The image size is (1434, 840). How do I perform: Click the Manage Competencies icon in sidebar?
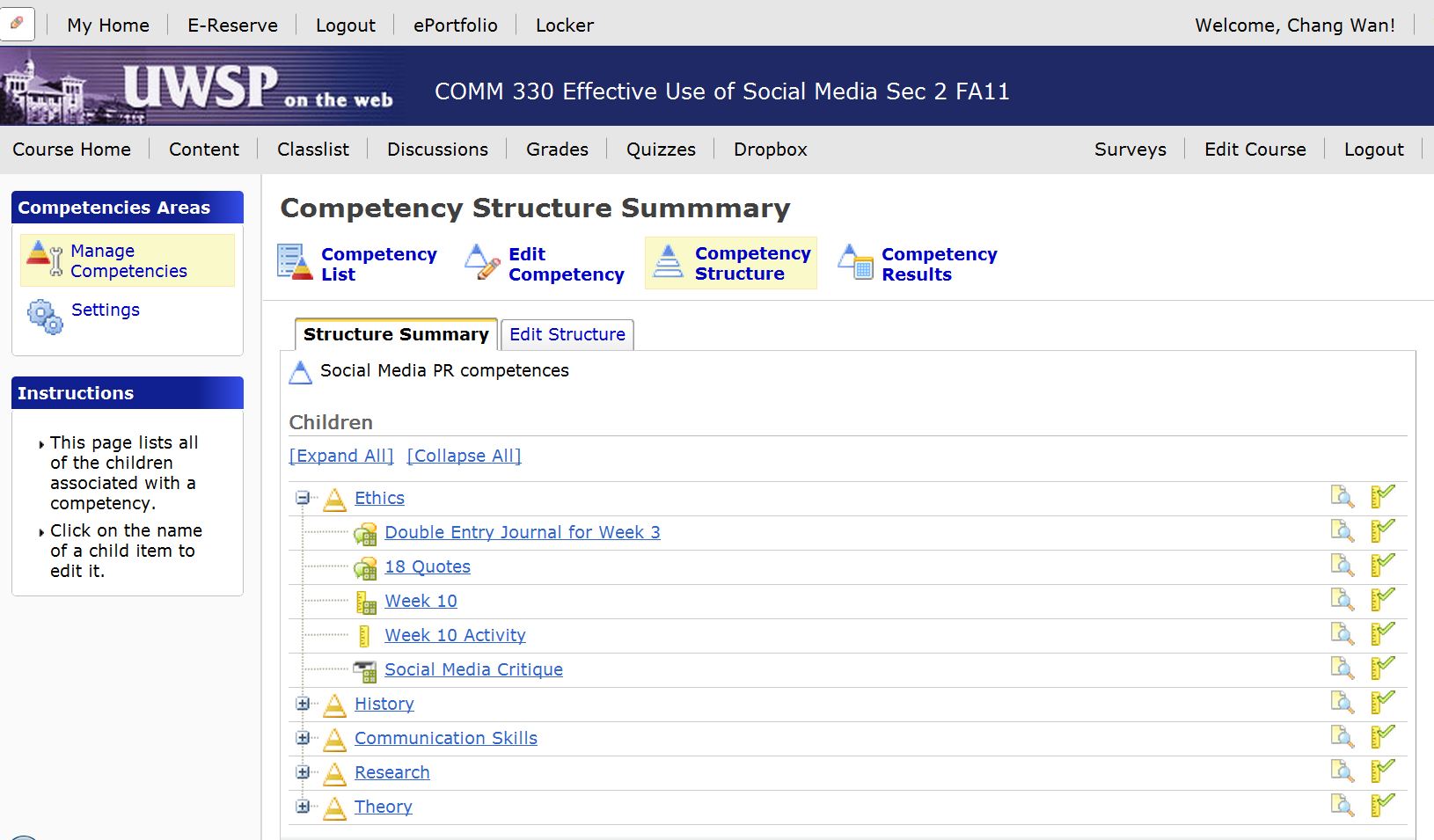(x=44, y=260)
